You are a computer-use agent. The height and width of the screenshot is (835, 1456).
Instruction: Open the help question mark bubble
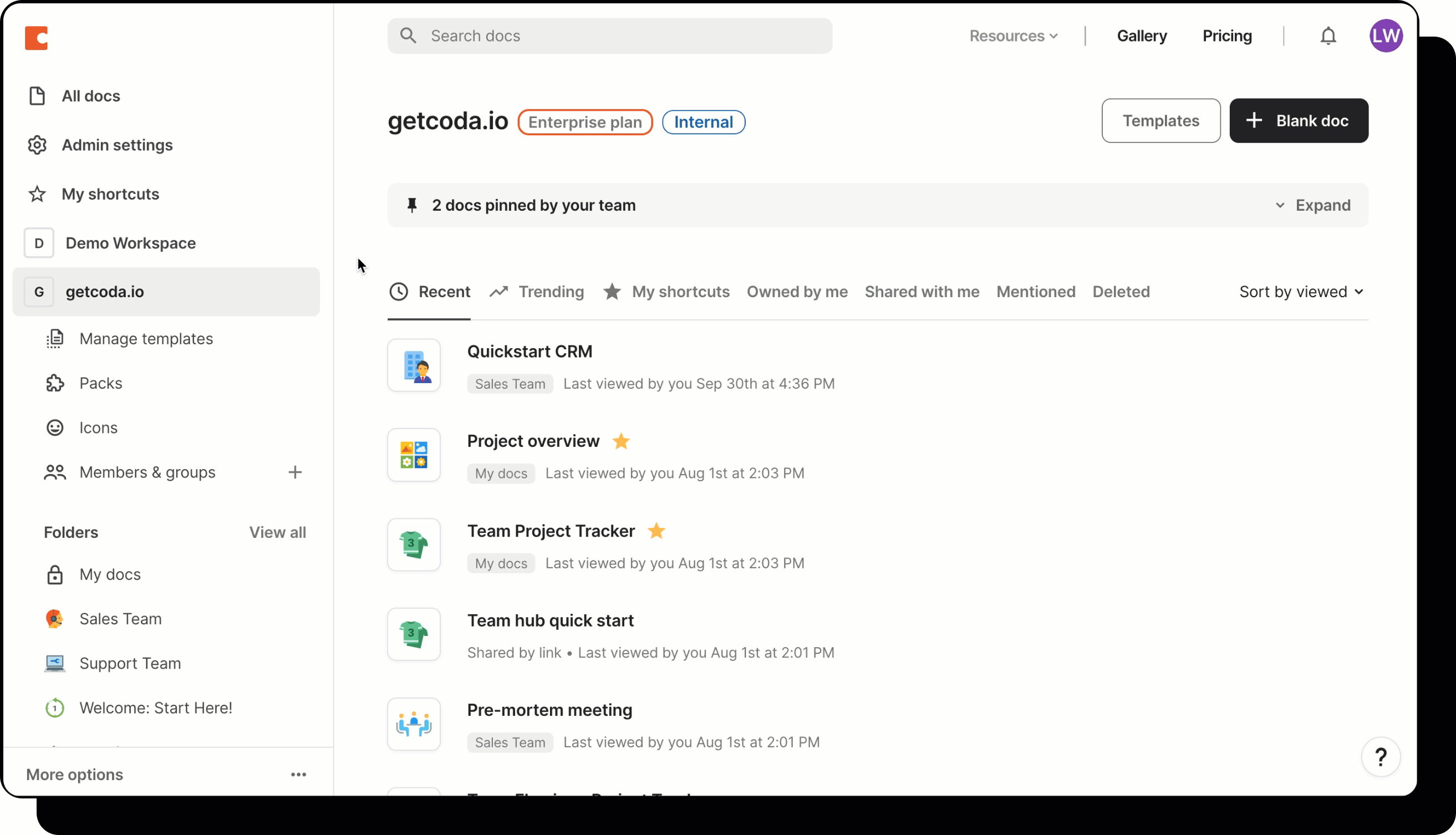[x=1382, y=757]
